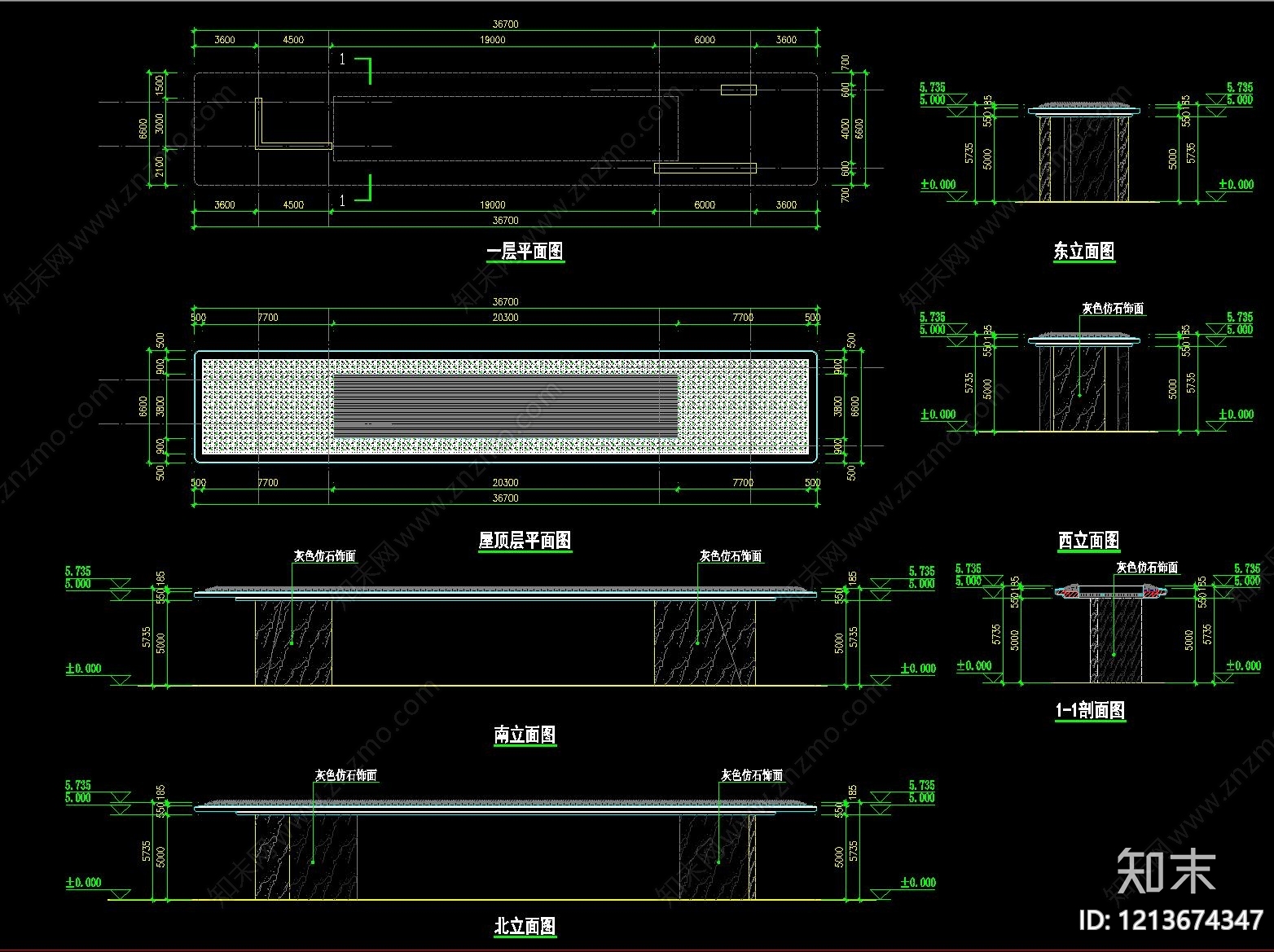1274x952 pixels.
Task: Select 4000 dimension right of first floor plan
Action: coord(846,129)
